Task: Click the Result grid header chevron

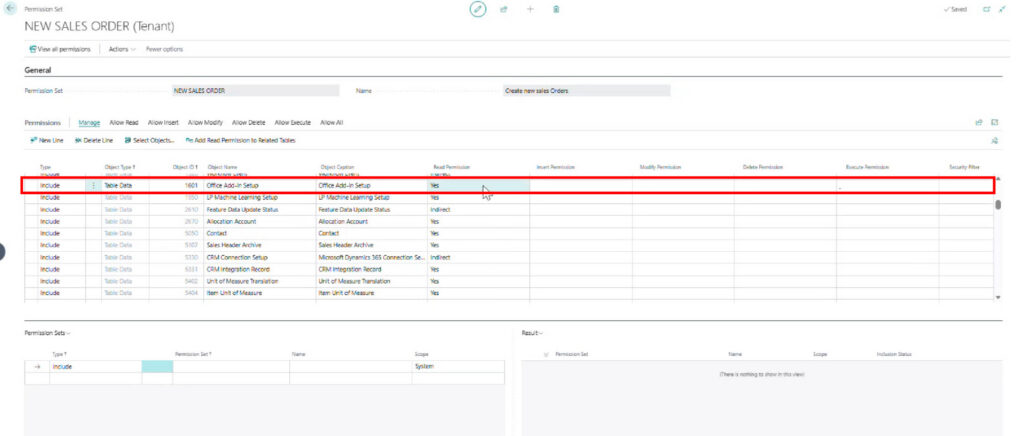Action: point(546,354)
